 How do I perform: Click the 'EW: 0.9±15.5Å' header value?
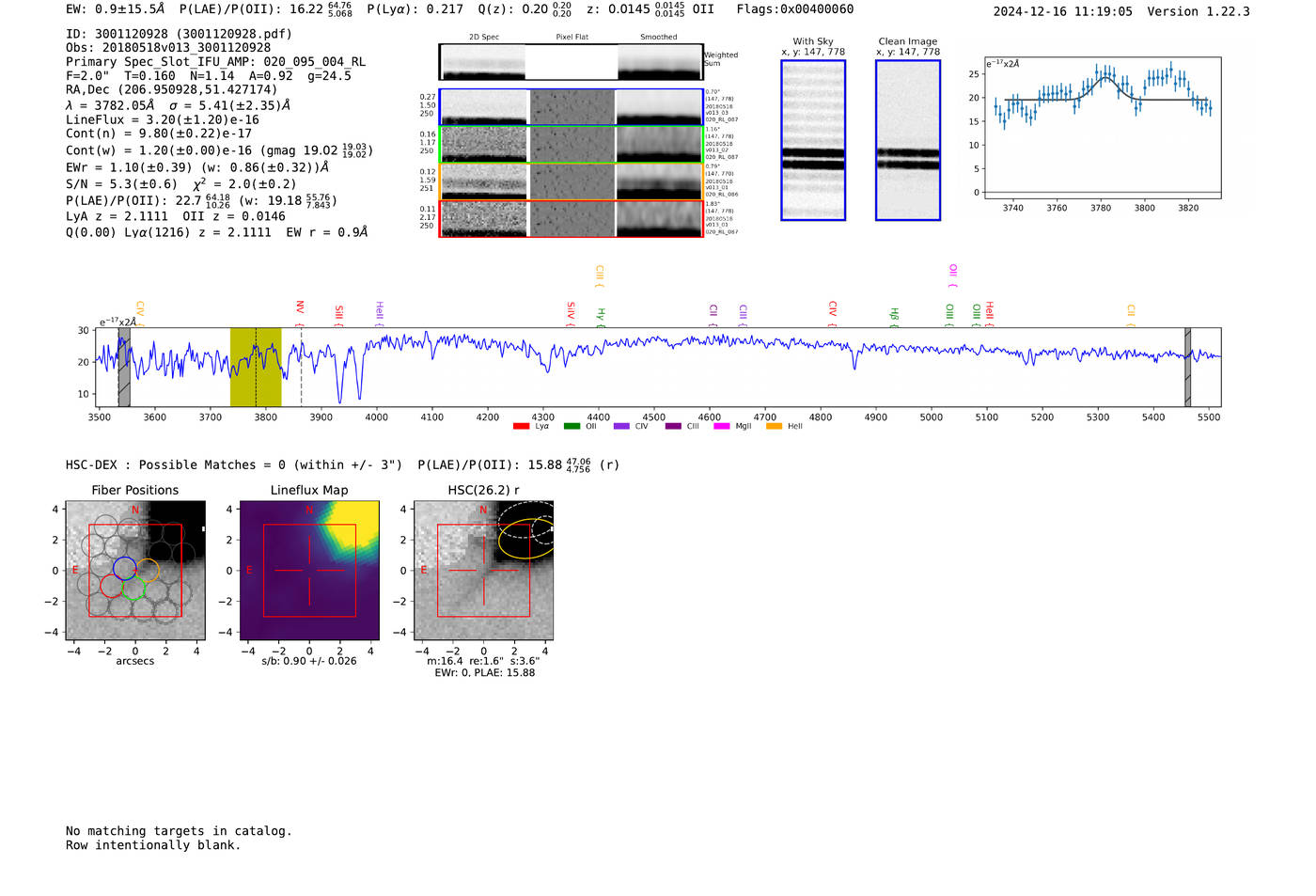tap(116, 9)
